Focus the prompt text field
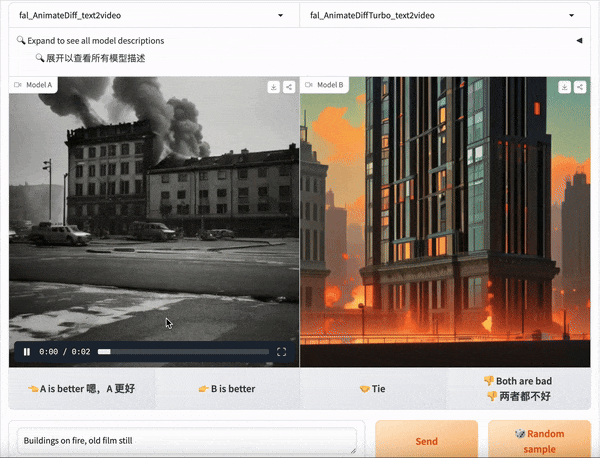This screenshot has height=458, width=600. tap(187, 441)
